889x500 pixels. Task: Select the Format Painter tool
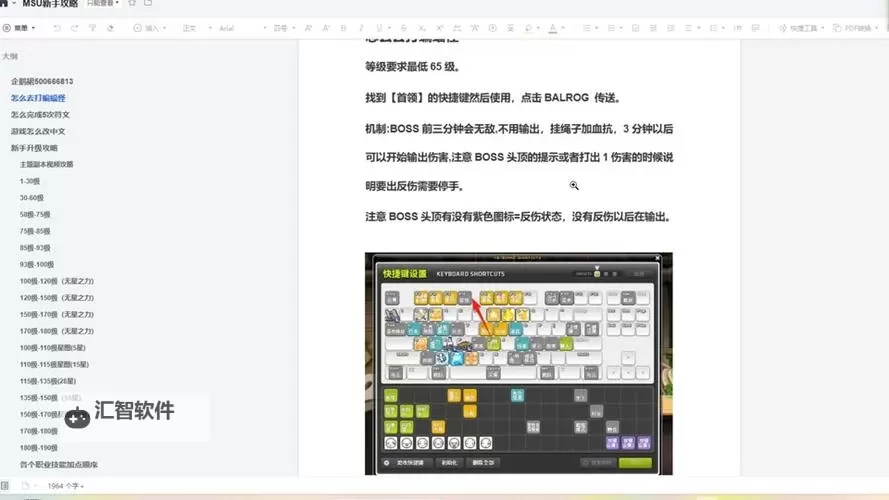click(92, 28)
